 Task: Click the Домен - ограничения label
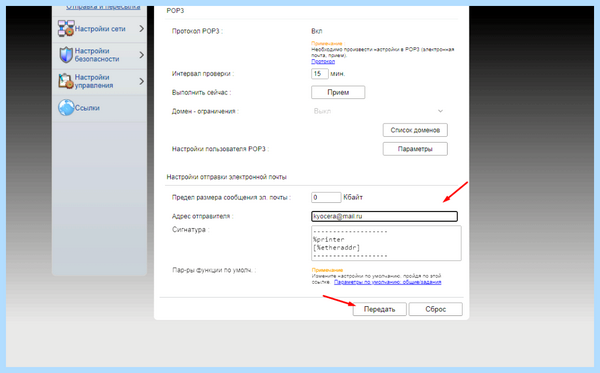[x=205, y=111]
